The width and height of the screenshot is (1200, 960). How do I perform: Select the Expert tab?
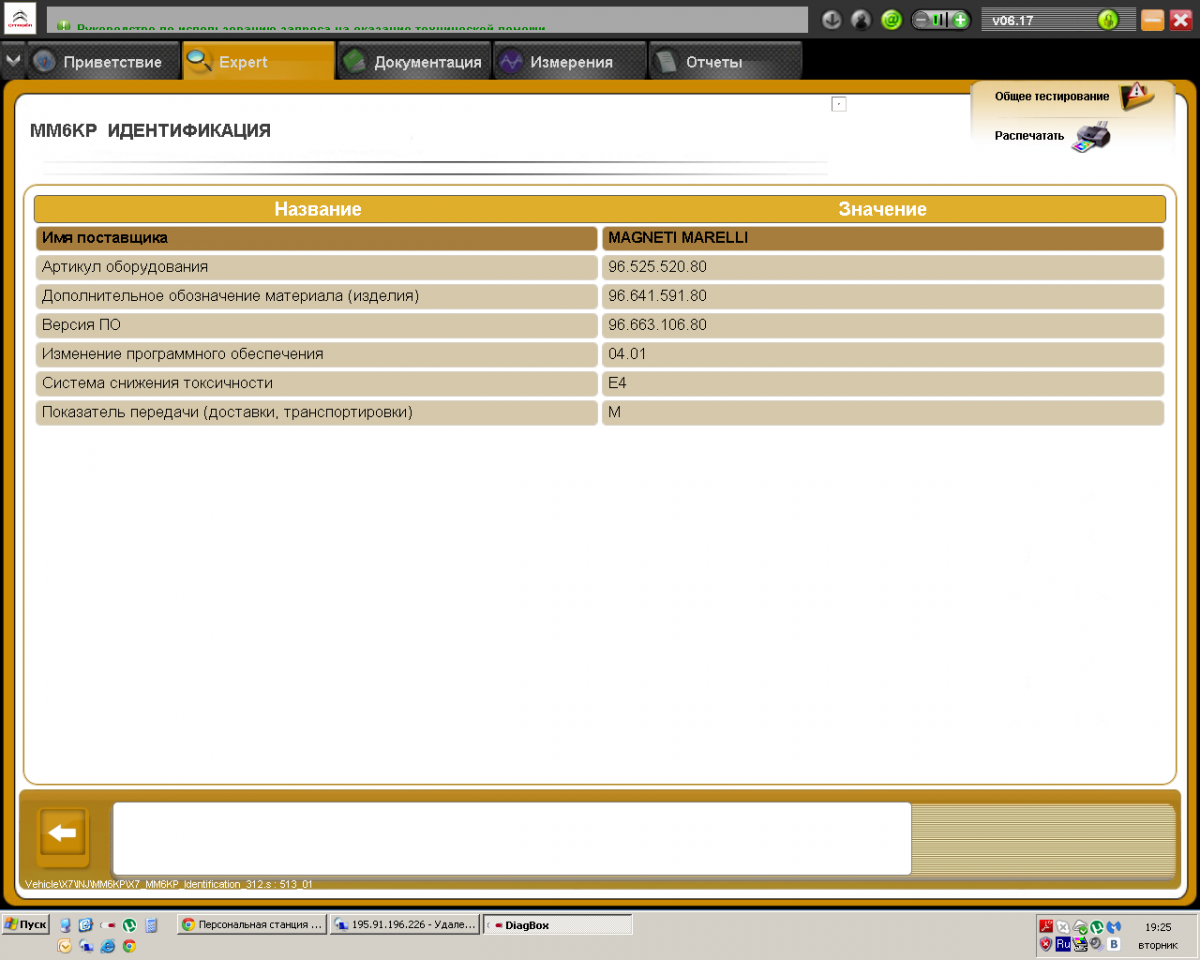click(x=259, y=62)
